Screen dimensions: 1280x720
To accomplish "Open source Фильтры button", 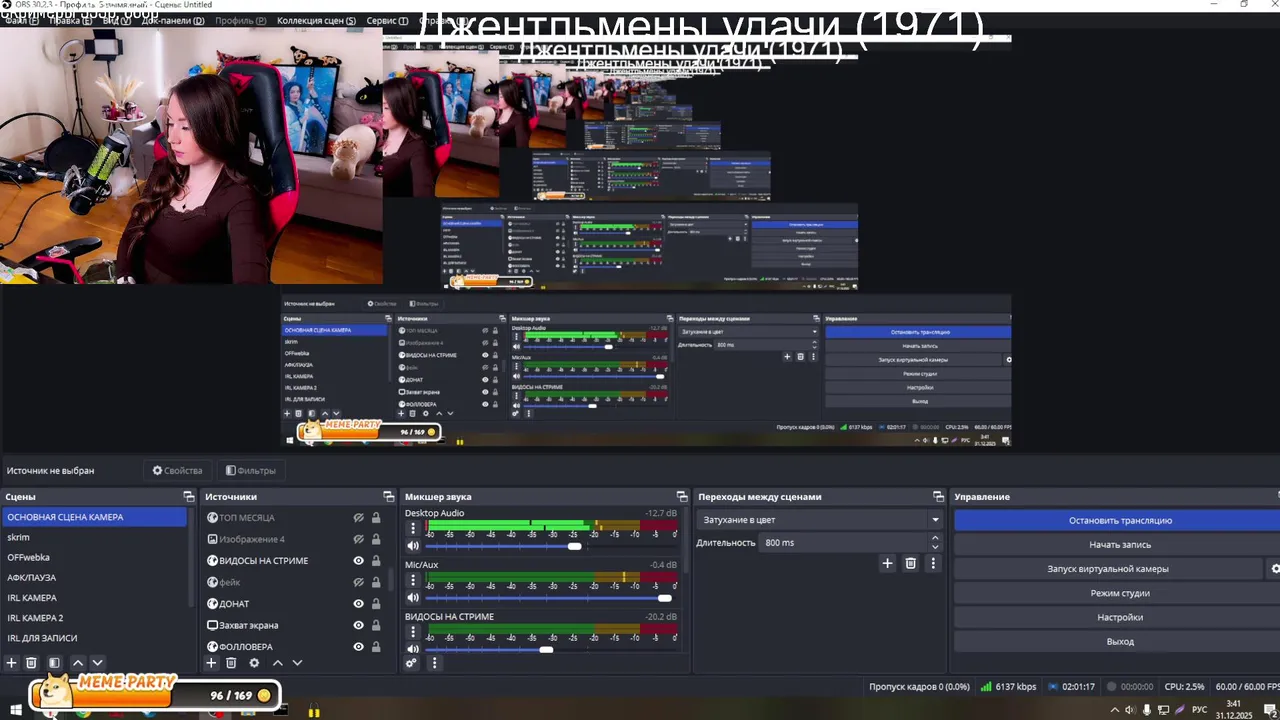I will (x=250, y=470).
